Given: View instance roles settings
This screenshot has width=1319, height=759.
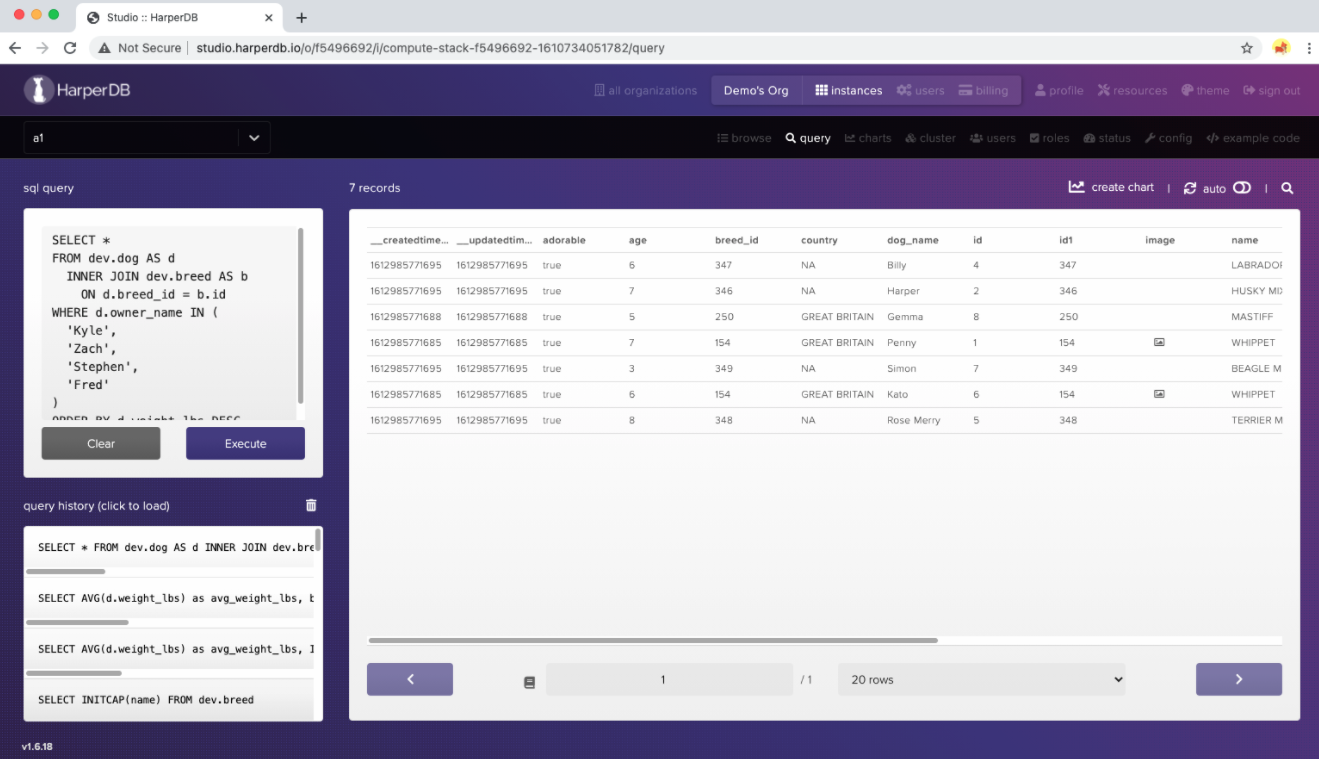Looking at the screenshot, I should [1049, 138].
